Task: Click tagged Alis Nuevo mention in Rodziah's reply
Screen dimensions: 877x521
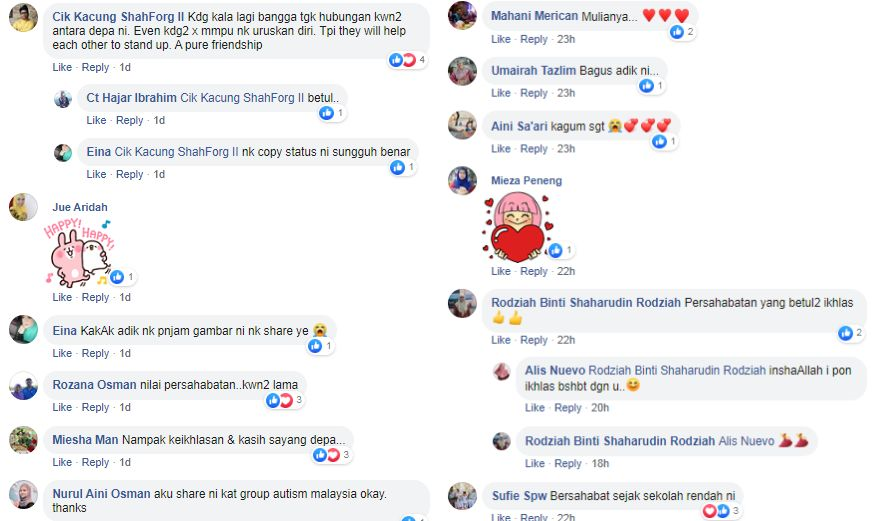Action: pyautogui.click(x=746, y=441)
